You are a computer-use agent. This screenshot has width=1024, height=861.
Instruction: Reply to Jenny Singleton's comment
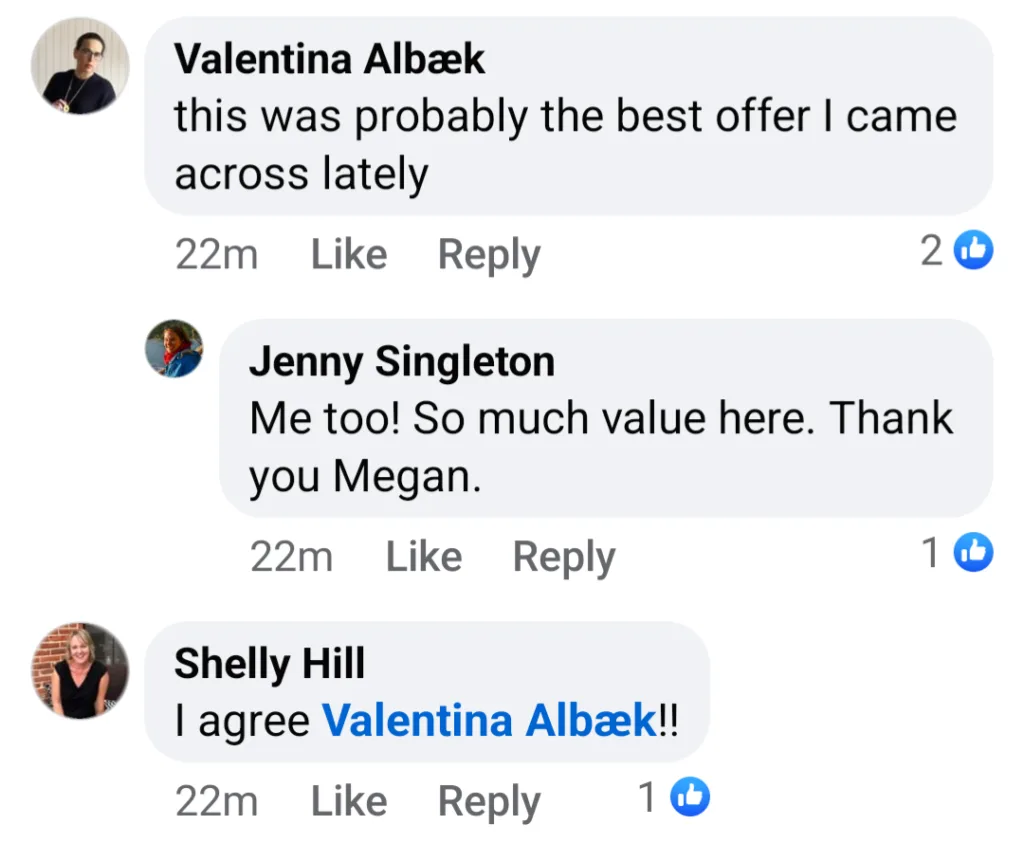tap(563, 557)
